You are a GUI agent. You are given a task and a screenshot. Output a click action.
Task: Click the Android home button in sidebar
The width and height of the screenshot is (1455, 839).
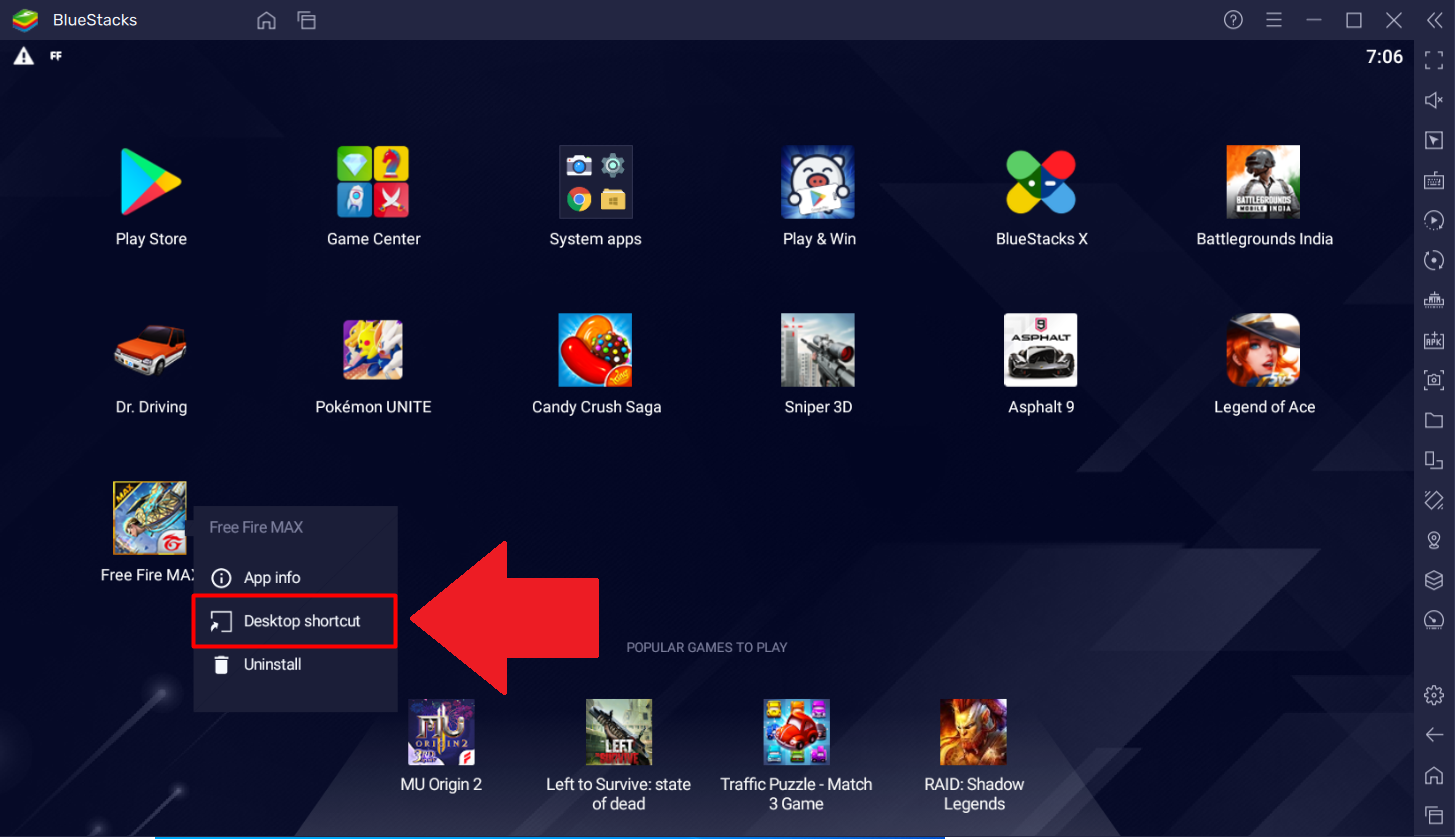click(1434, 775)
